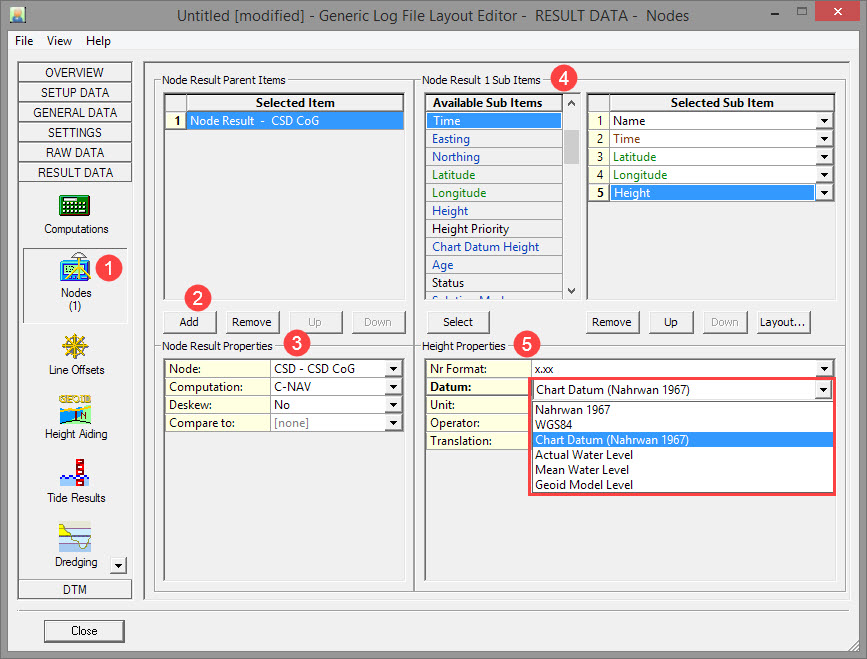
Task: Select the Nodes icon
Action: 76,269
